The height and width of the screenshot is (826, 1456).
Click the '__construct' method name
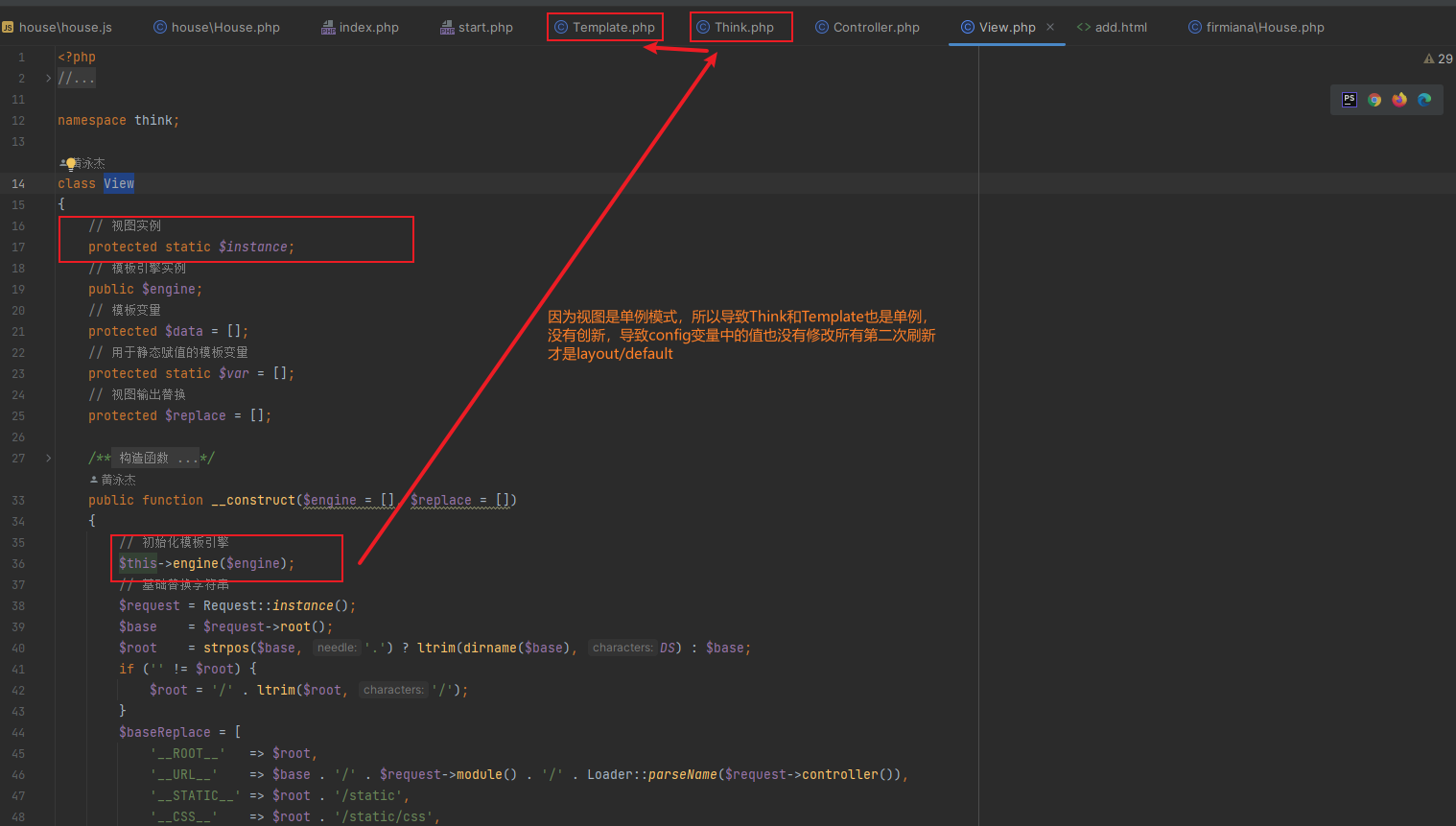253,500
